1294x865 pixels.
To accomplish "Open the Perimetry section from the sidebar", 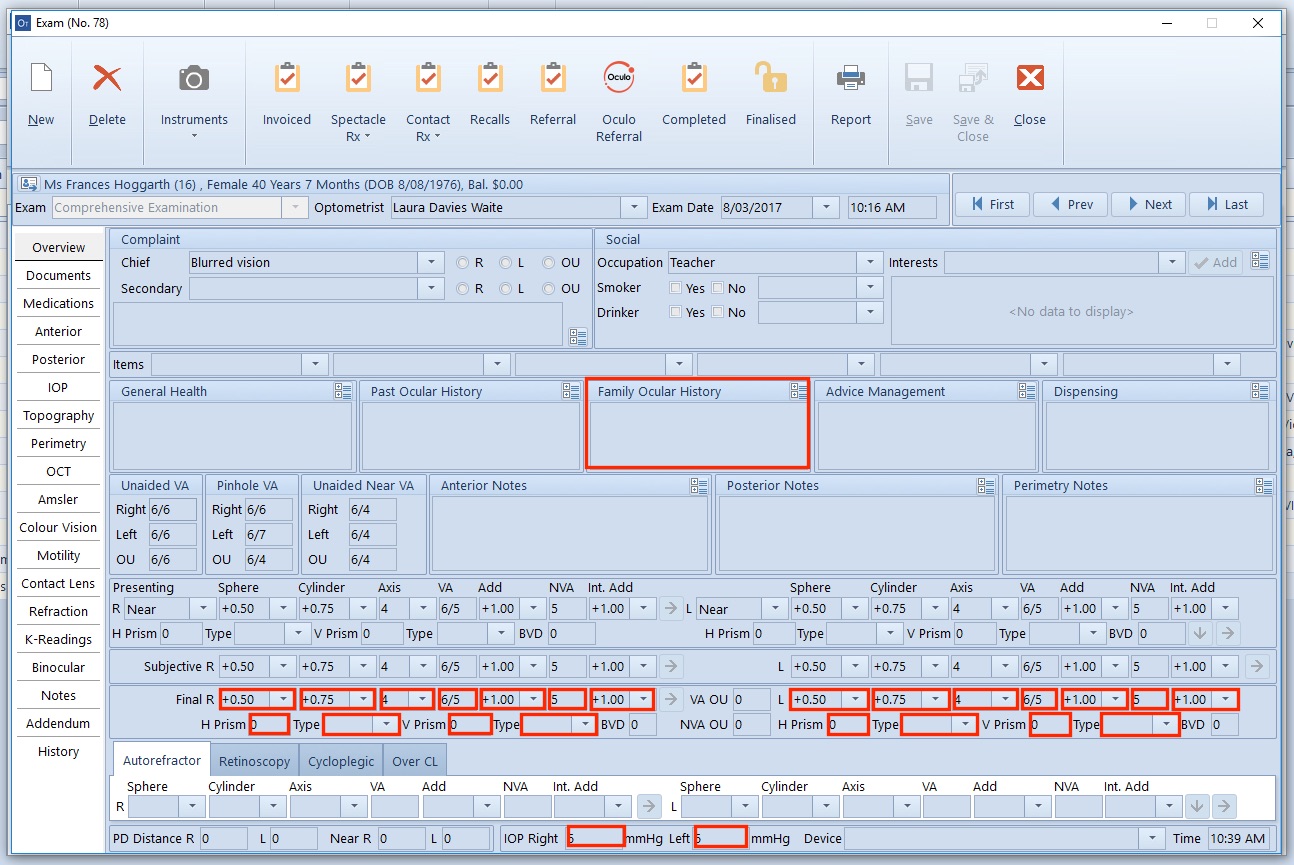I will pyautogui.click(x=58, y=443).
